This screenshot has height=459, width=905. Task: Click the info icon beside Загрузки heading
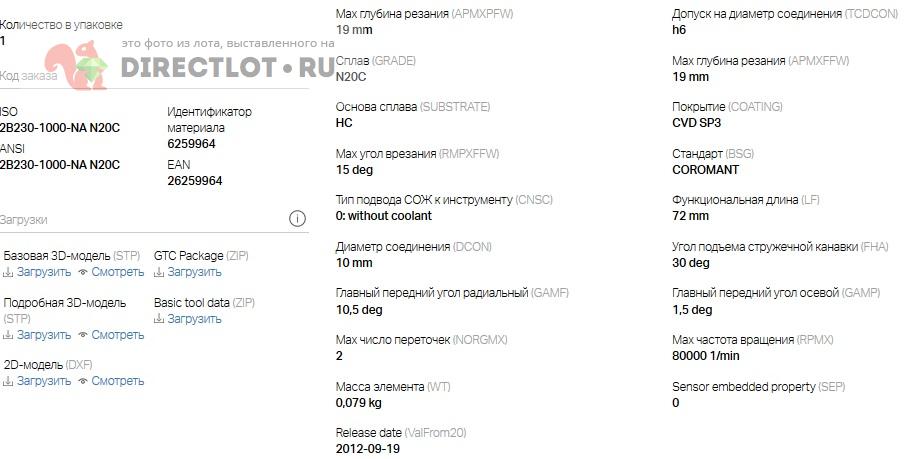tap(297, 219)
